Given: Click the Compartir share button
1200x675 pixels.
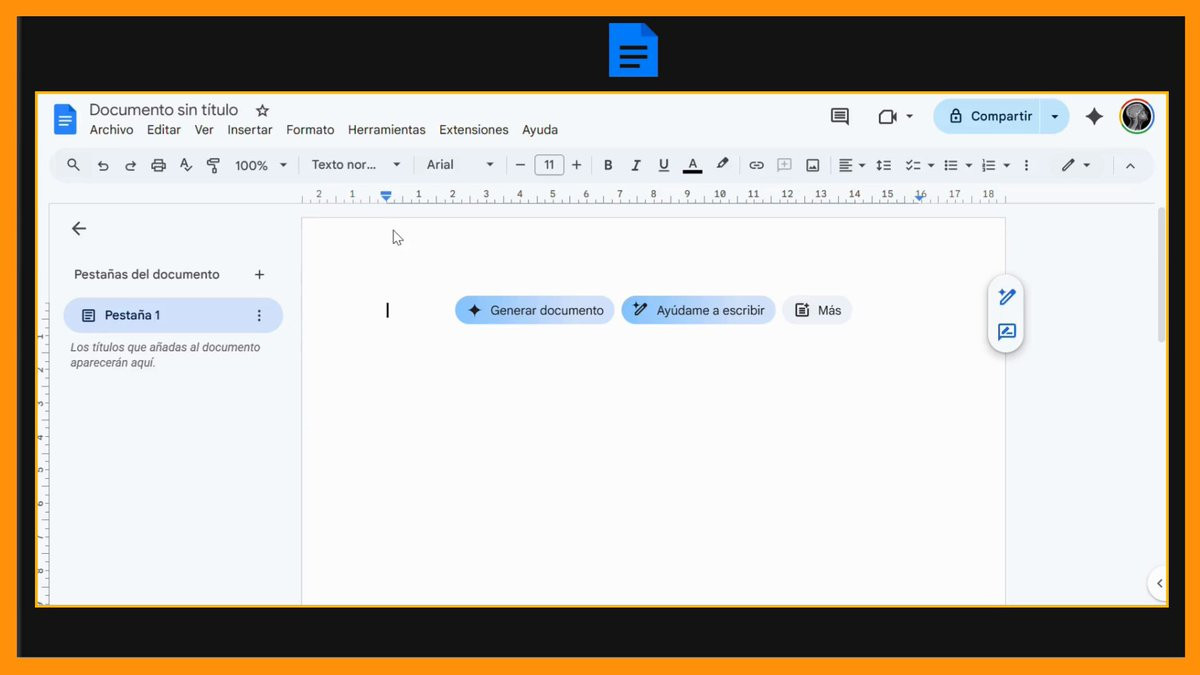Looking at the screenshot, I should [987, 117].
